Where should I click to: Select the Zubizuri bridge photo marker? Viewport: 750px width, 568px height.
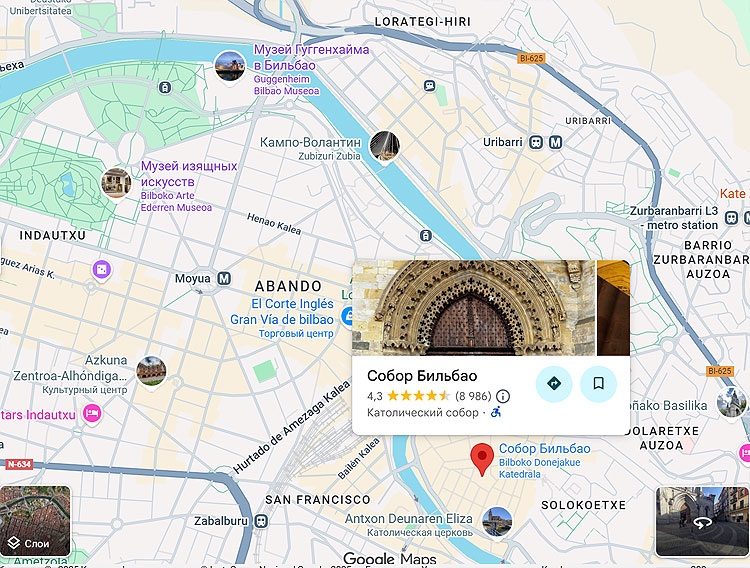pyautogui.click(x=384, y=146)
